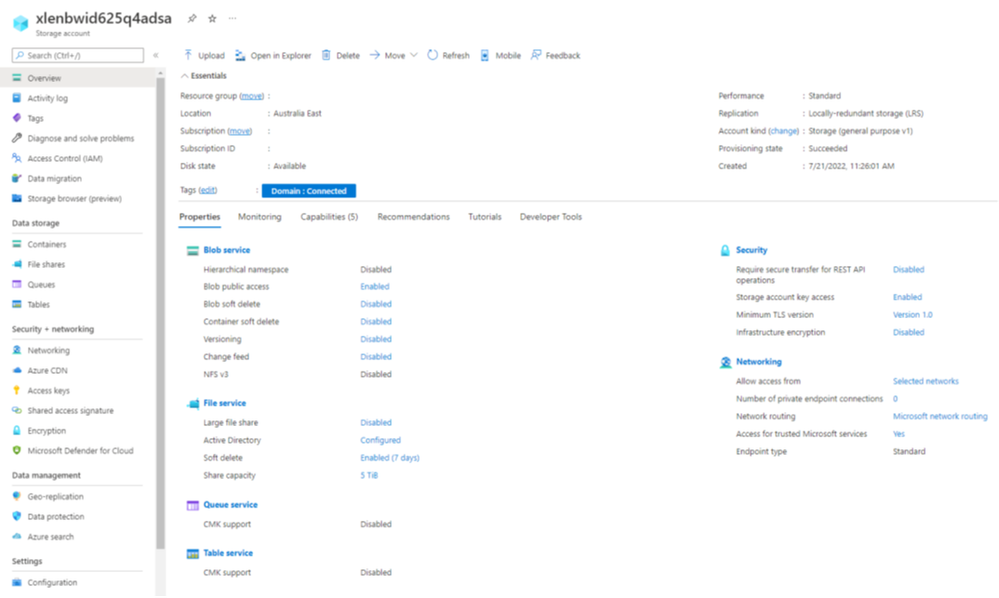This screenshot has width=999, height=598.
Task: Open Azure search icon in sidebar
Action: (x=17, y=536)
